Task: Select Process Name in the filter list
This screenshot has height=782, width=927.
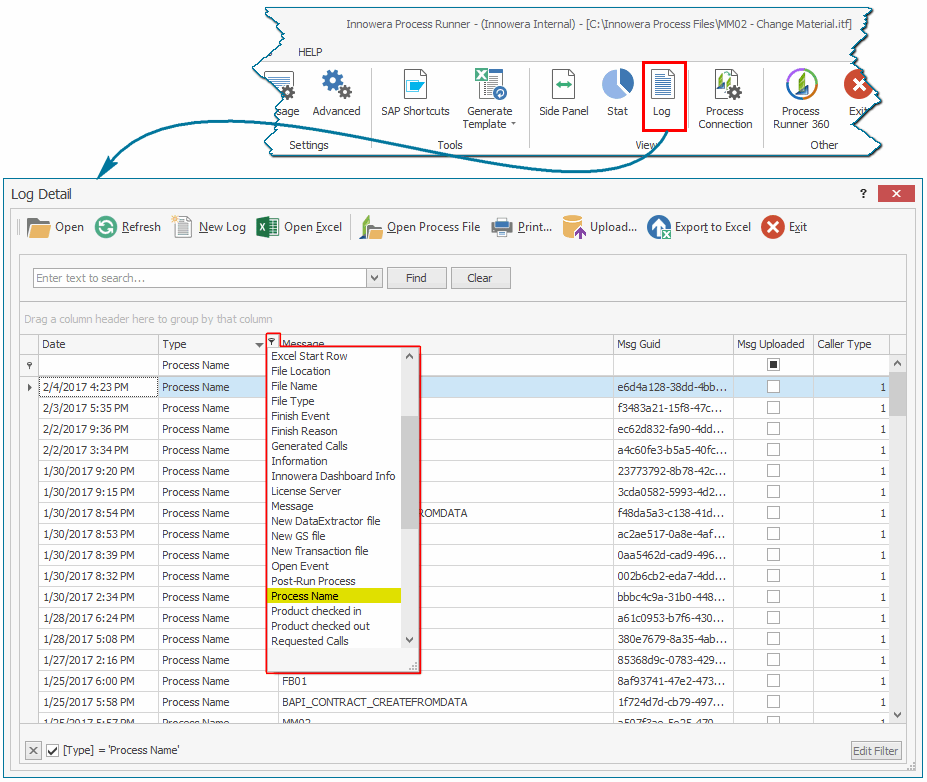Action: 335,595
